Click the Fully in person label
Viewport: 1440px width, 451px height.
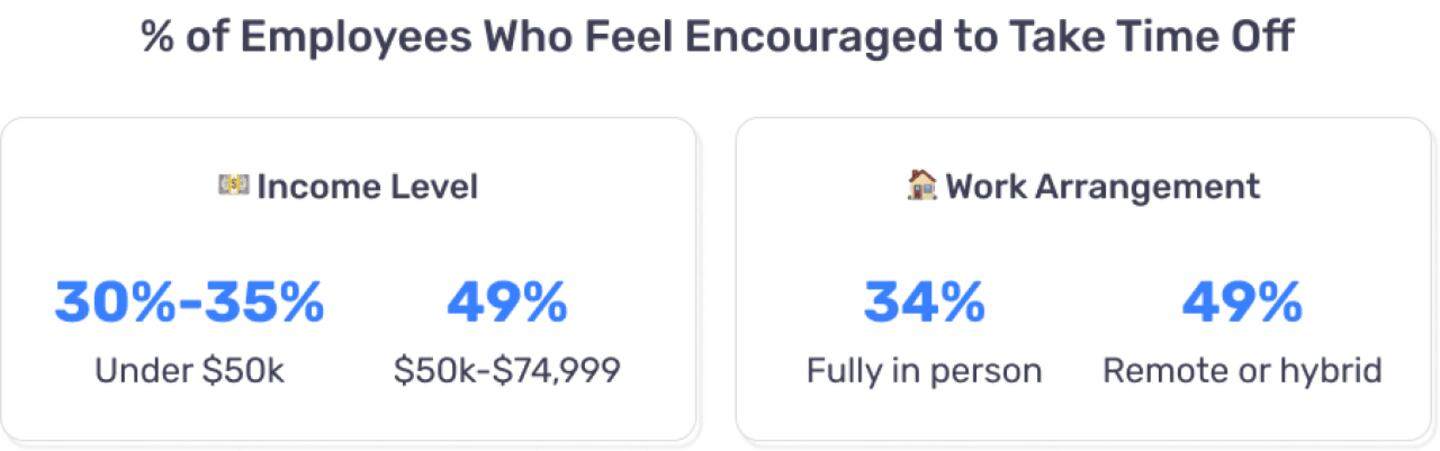tap(924, 371)
